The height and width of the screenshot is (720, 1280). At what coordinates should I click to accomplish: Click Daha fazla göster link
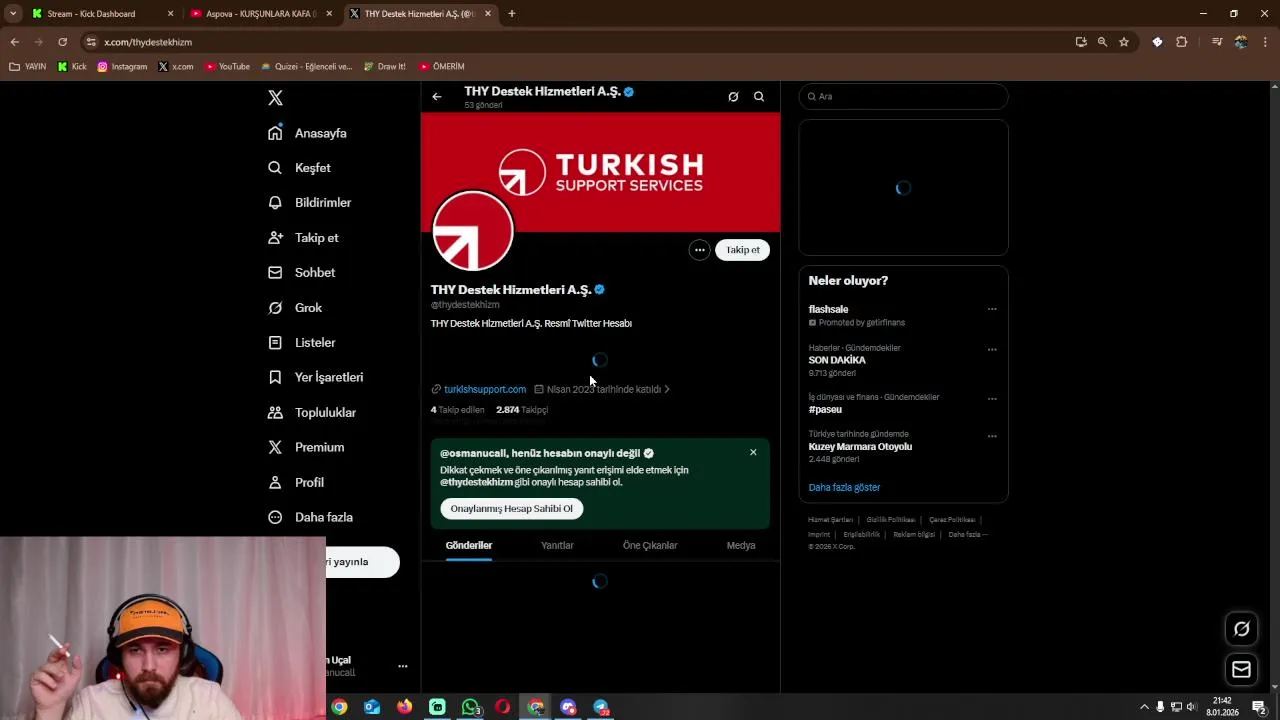(845, 488)
